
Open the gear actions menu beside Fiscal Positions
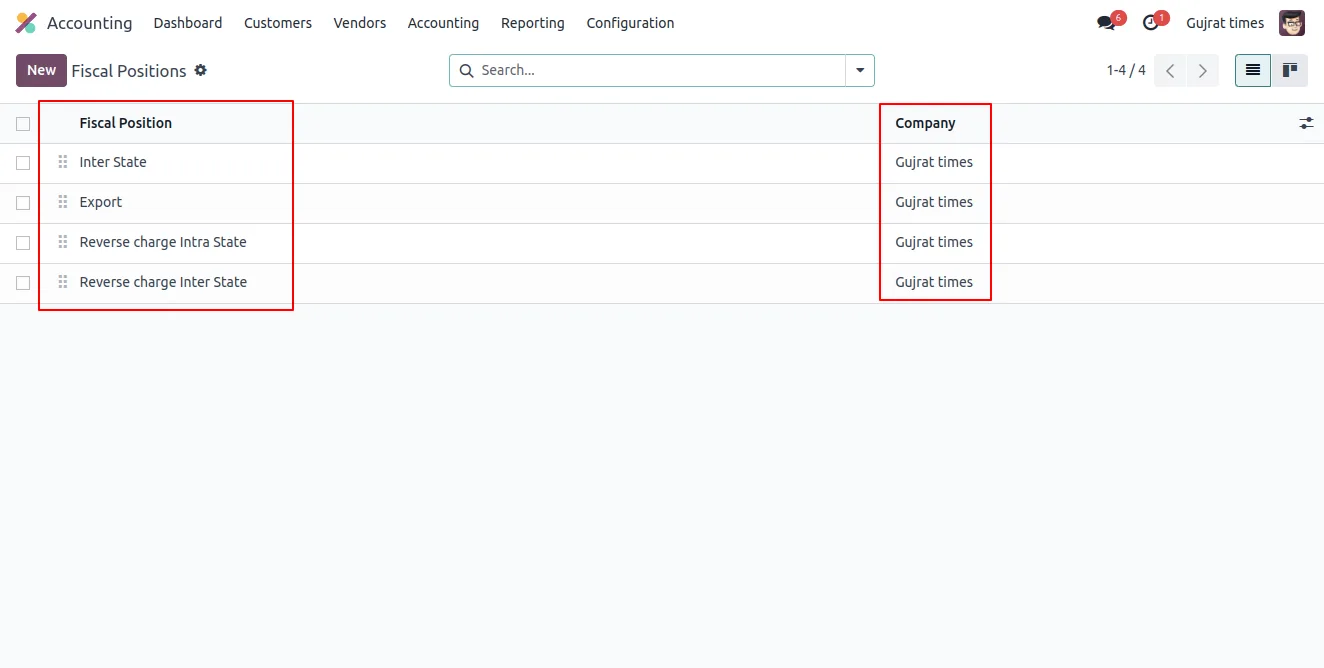(x=201, y=70)
